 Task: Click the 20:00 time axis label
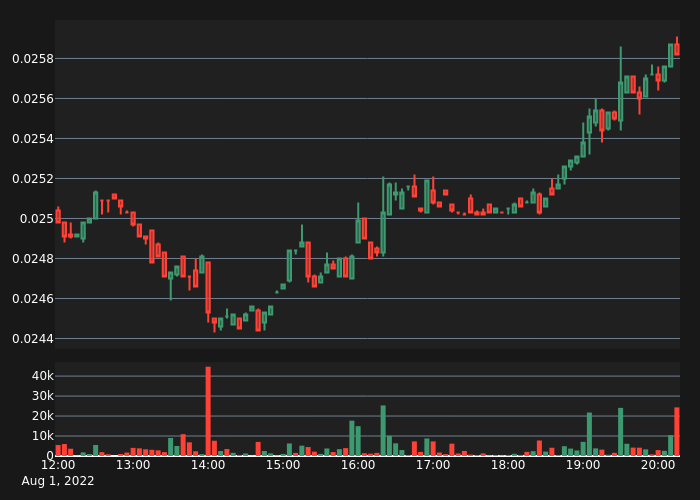658,465
